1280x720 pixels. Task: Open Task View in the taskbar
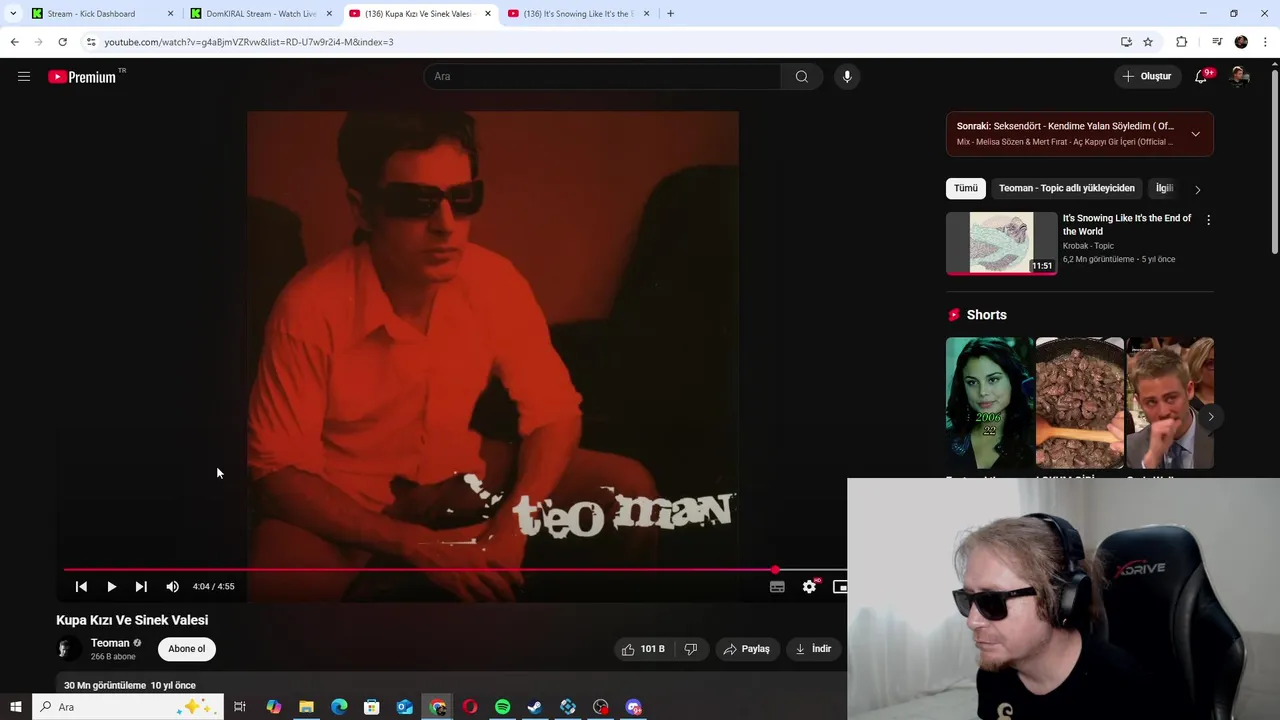click(240, 707)
